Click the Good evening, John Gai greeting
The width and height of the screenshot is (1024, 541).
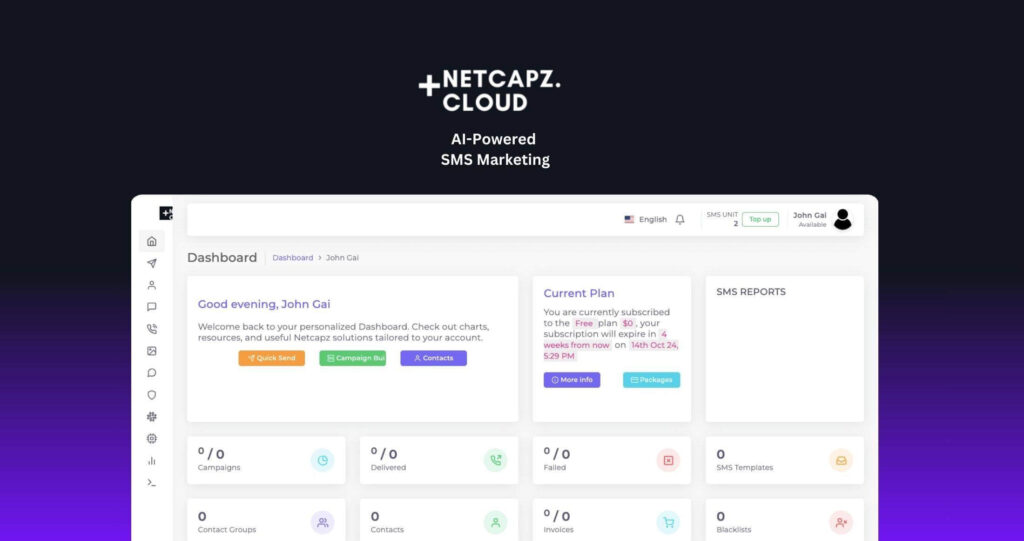[x=264, y=304]
